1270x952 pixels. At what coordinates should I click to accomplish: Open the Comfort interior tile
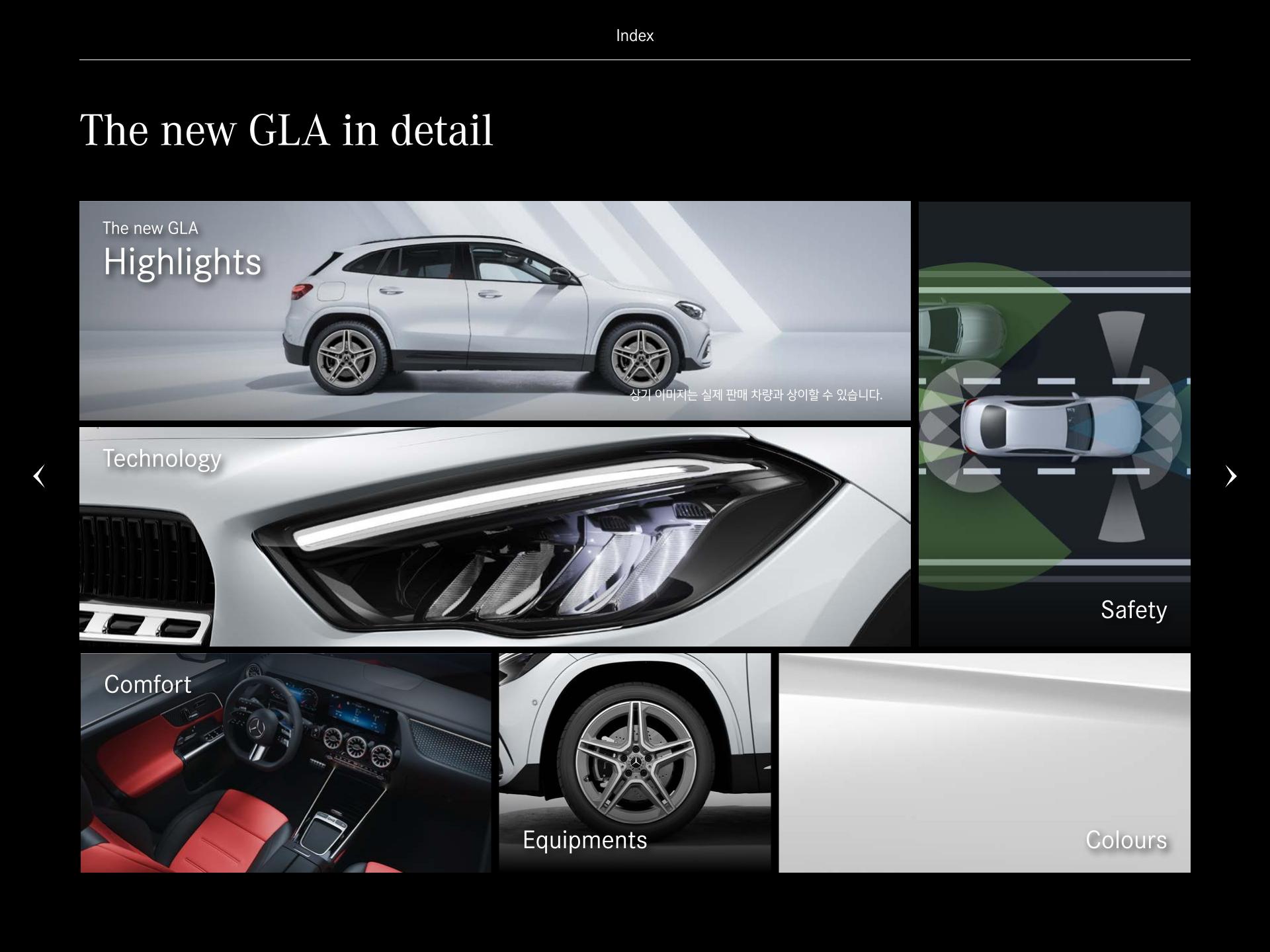pyautogui.click(x=286, y=763)
